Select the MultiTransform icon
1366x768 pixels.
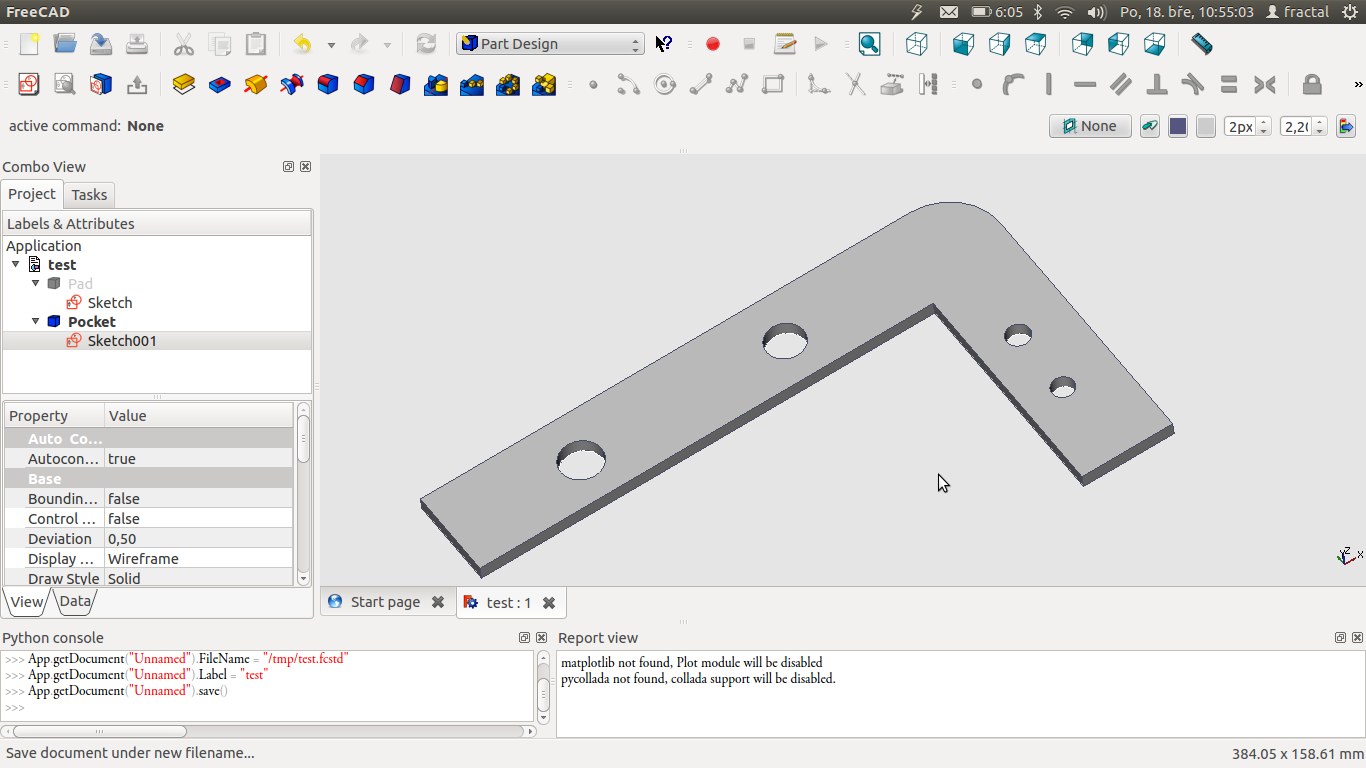coord(544,85)
